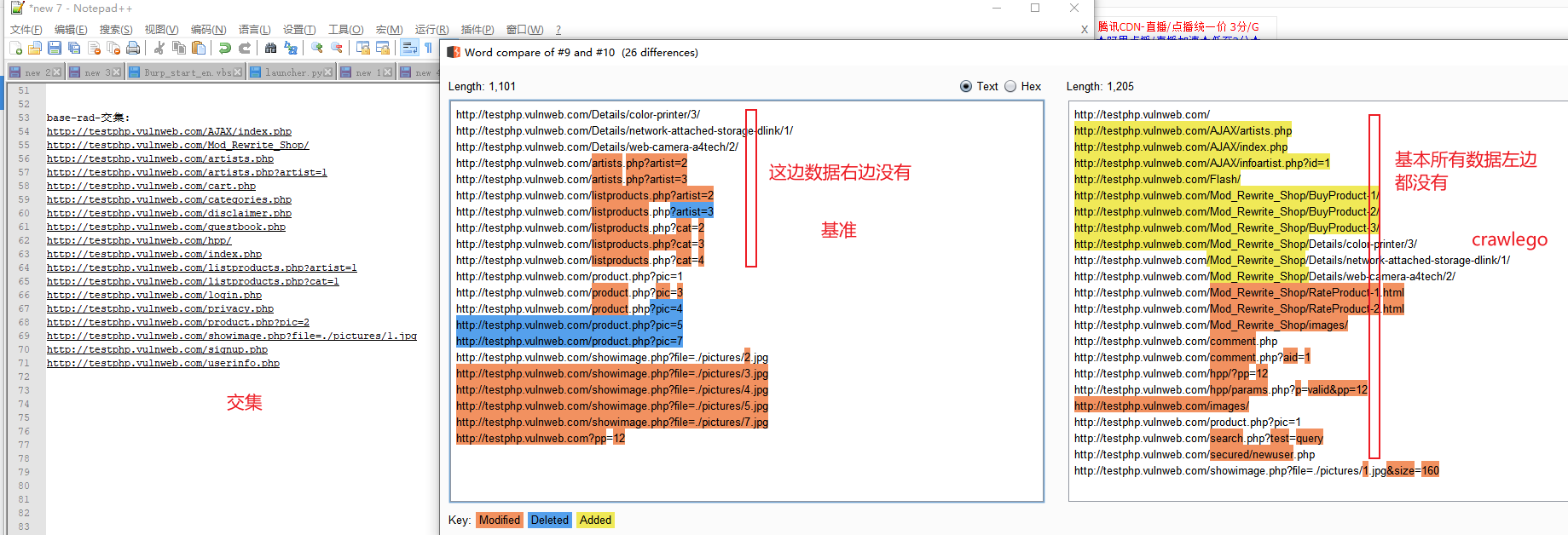Close the new 3 tab with its X
The image size is (1568, 535).
[117, 72]
